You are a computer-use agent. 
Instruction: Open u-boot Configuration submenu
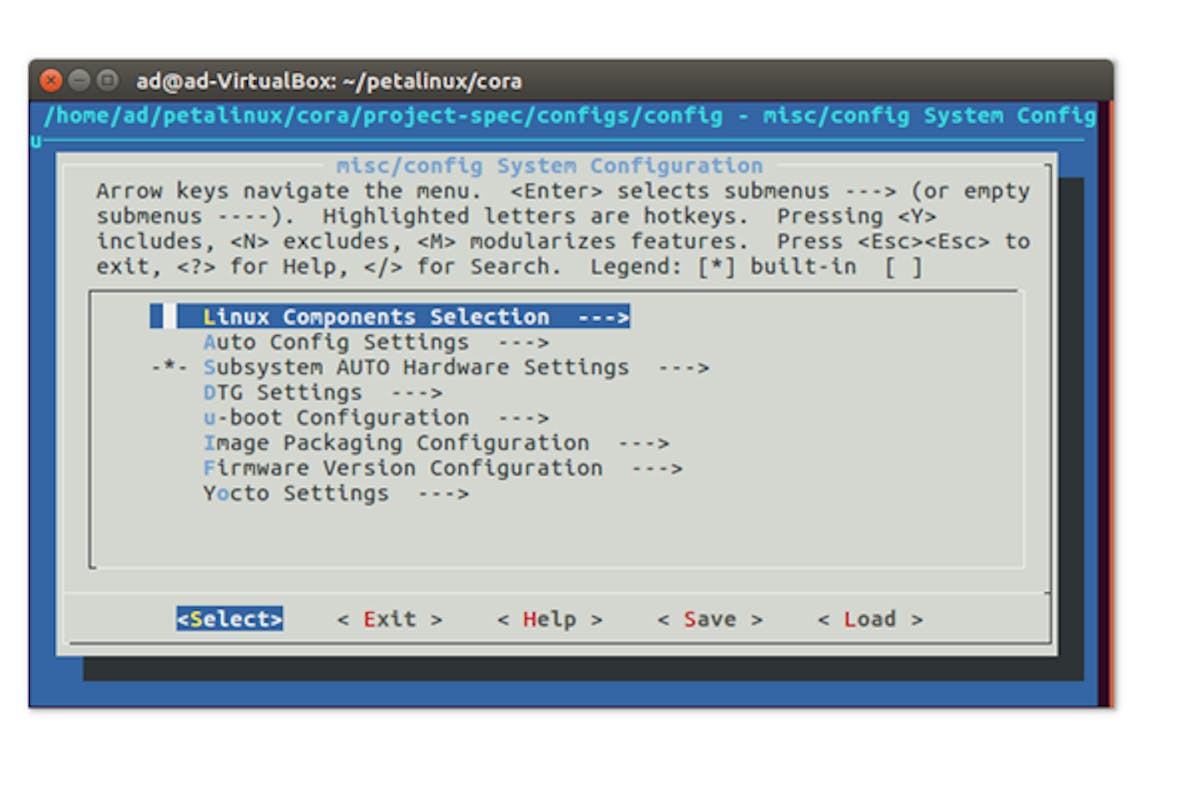pyautogui.click(x=376, y=417)
